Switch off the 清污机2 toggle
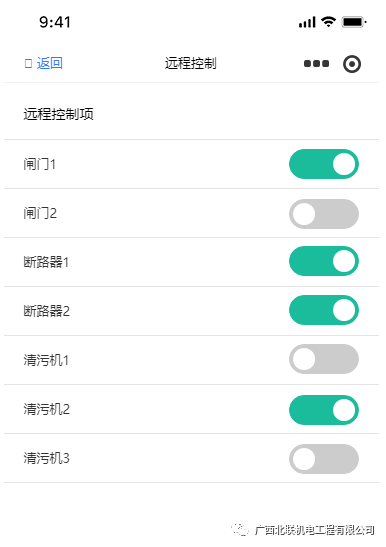 tap(324, 410)
